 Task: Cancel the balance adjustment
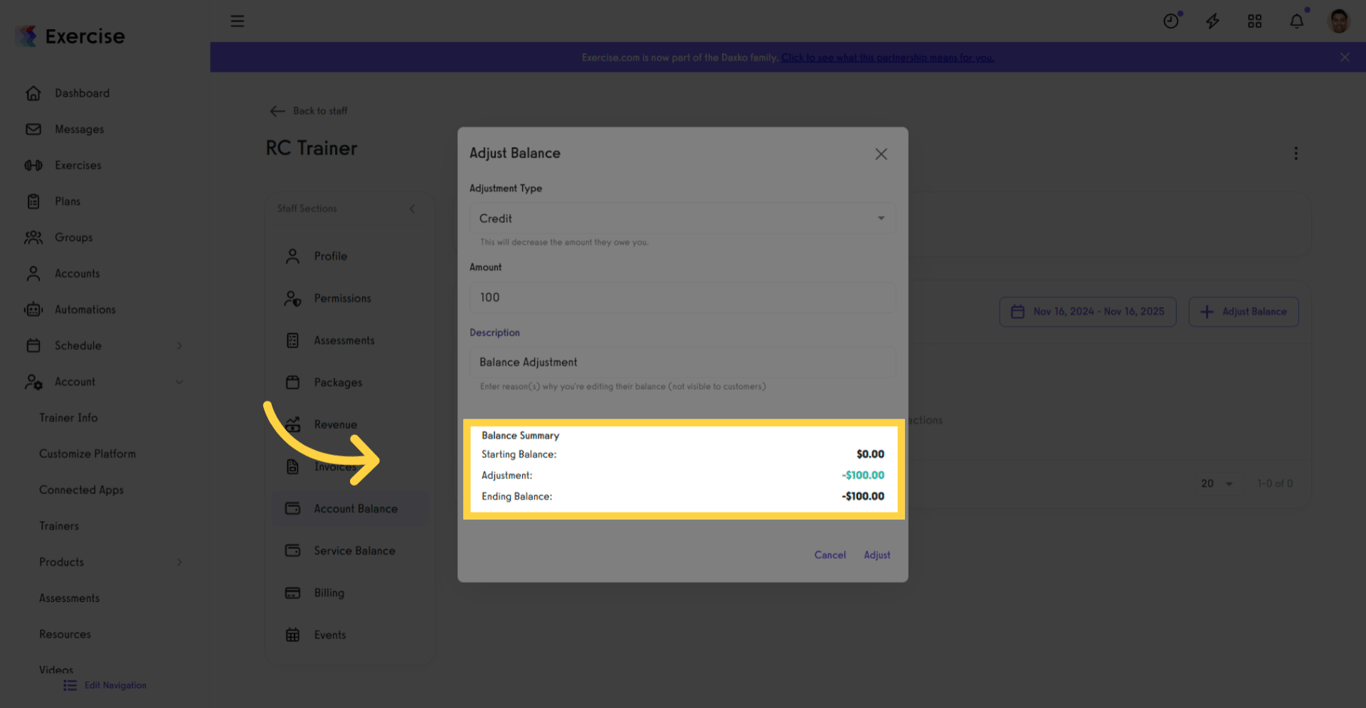pyautogui.click(x=829, y=555)
